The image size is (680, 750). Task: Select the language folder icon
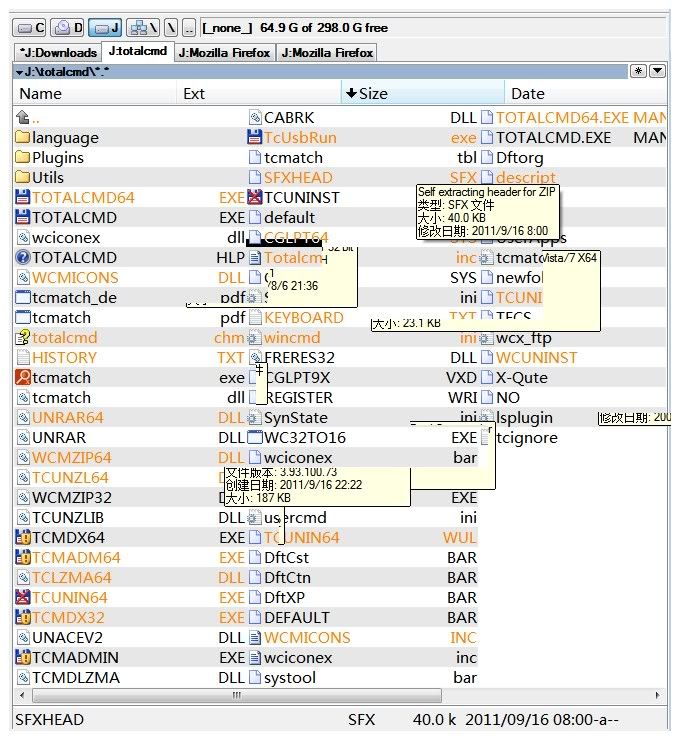pyautogui.click(x=22, y=138)
